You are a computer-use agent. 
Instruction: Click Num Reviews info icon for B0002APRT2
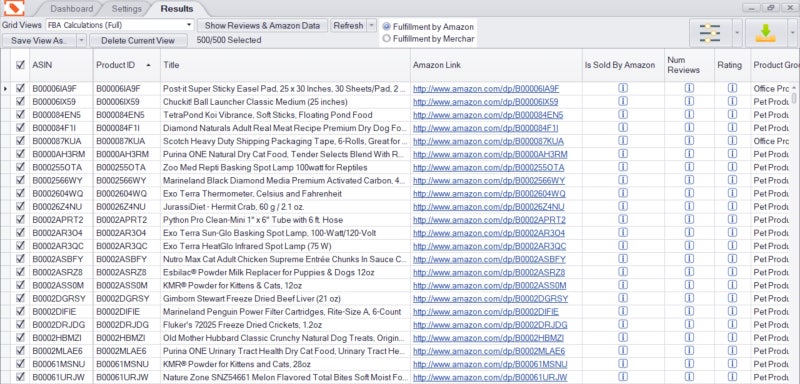pos(689,219)
